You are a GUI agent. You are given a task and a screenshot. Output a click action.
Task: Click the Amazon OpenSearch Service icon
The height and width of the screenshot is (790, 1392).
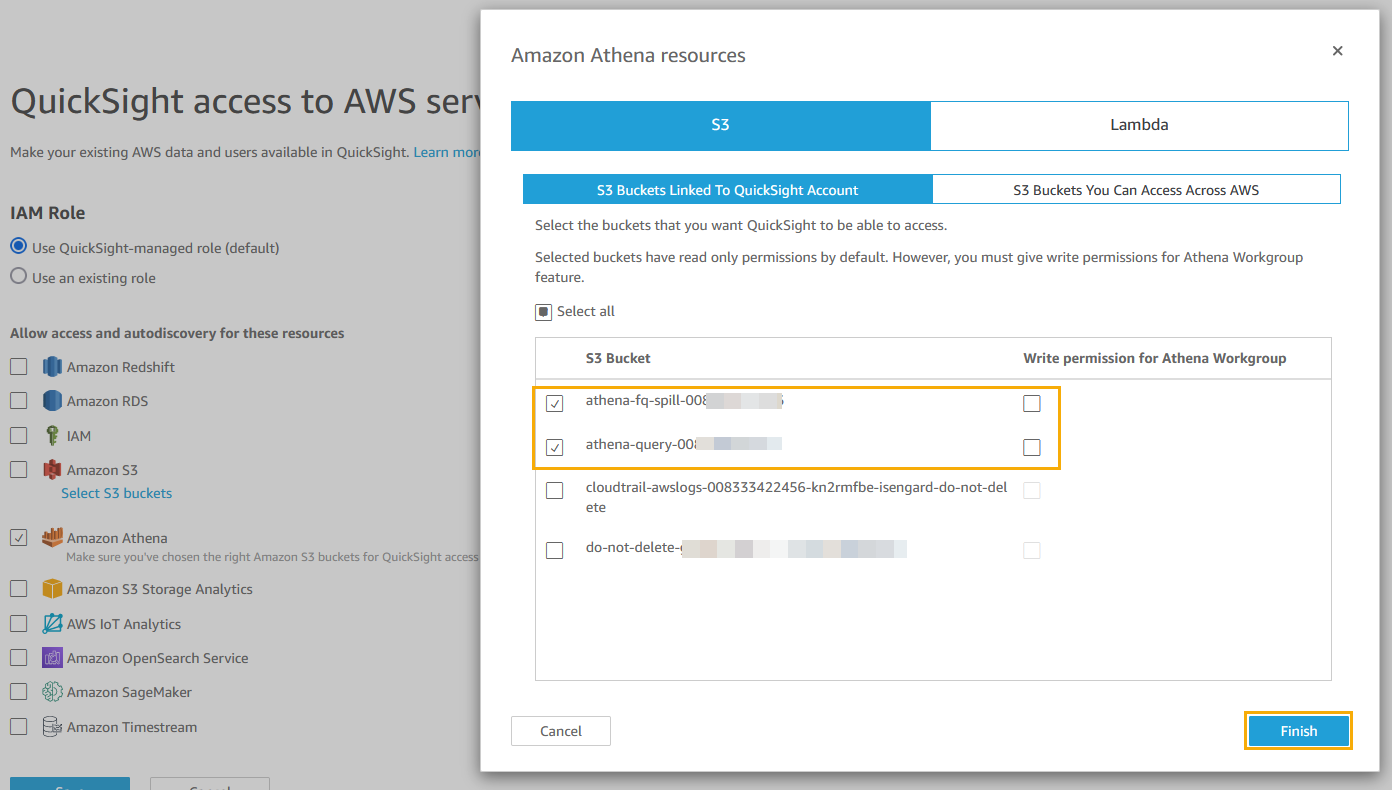point(52,658)
